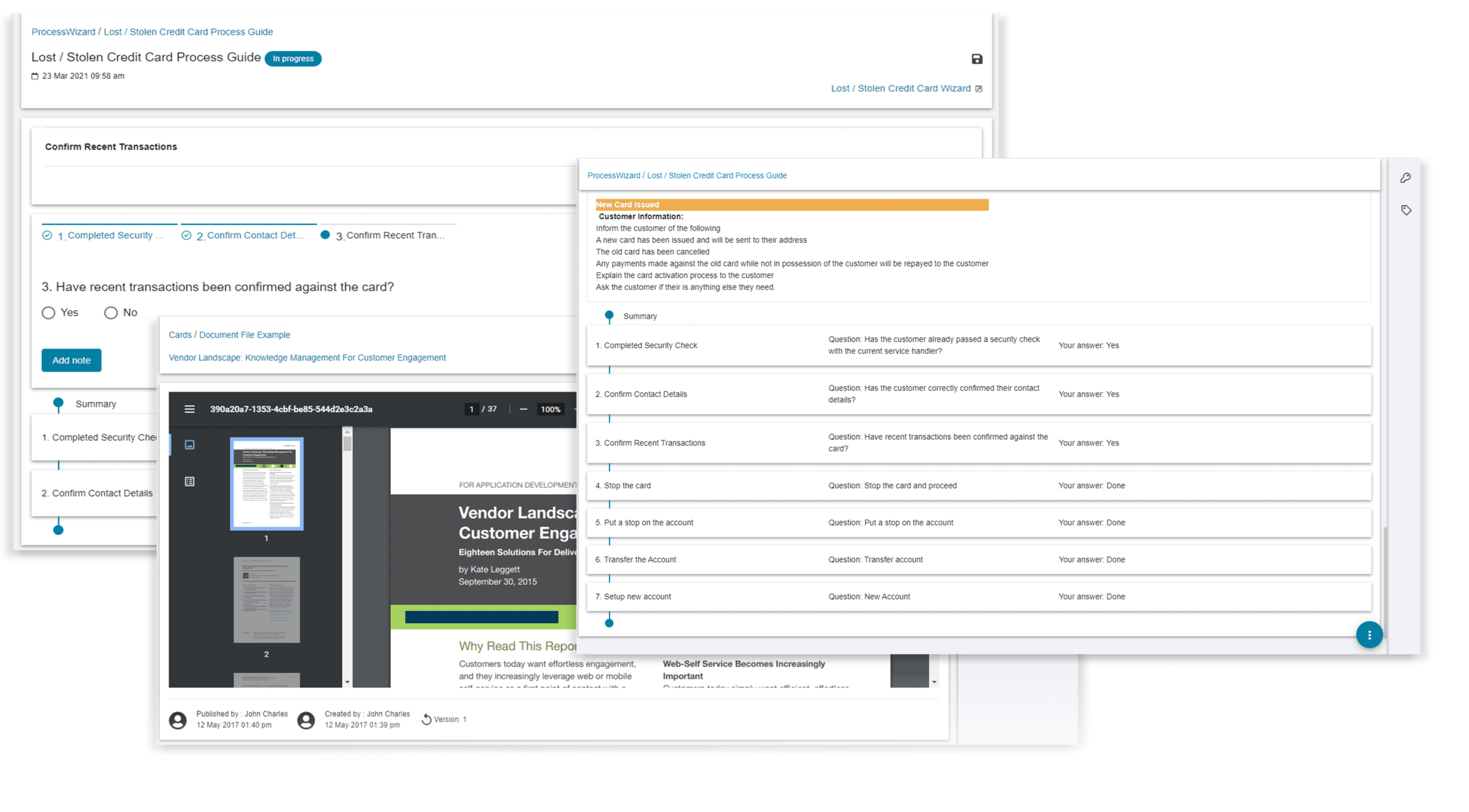Screen dimensions: 1469x812
Task: Click the zoom out minus in PDF toolbar
Action: (523, 409)
